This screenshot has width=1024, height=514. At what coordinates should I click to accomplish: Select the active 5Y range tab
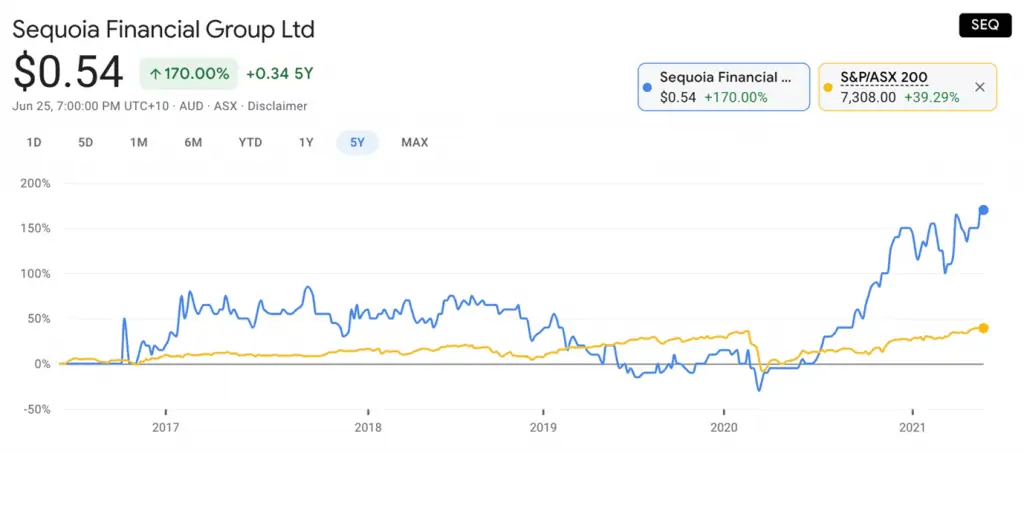357,142
